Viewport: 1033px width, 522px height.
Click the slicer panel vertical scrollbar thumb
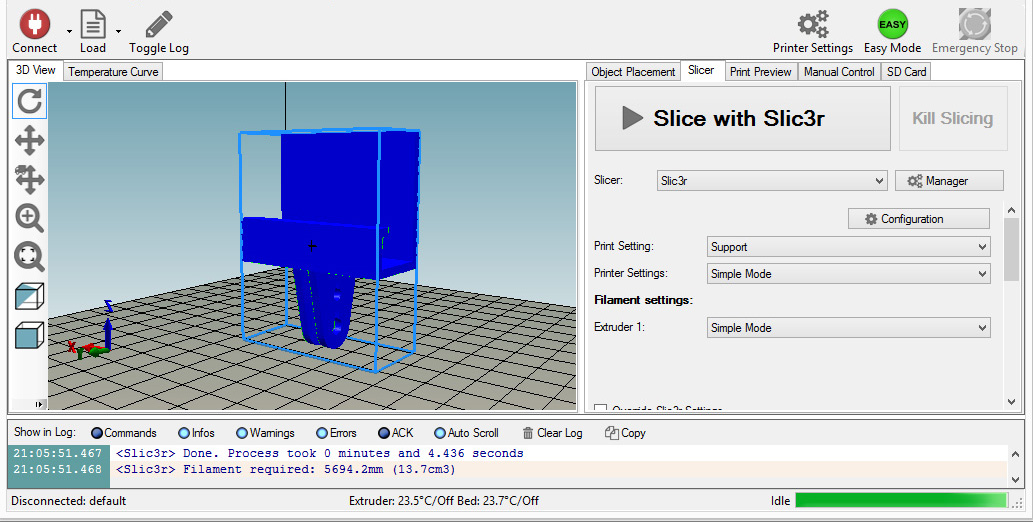pos(1012,249)
